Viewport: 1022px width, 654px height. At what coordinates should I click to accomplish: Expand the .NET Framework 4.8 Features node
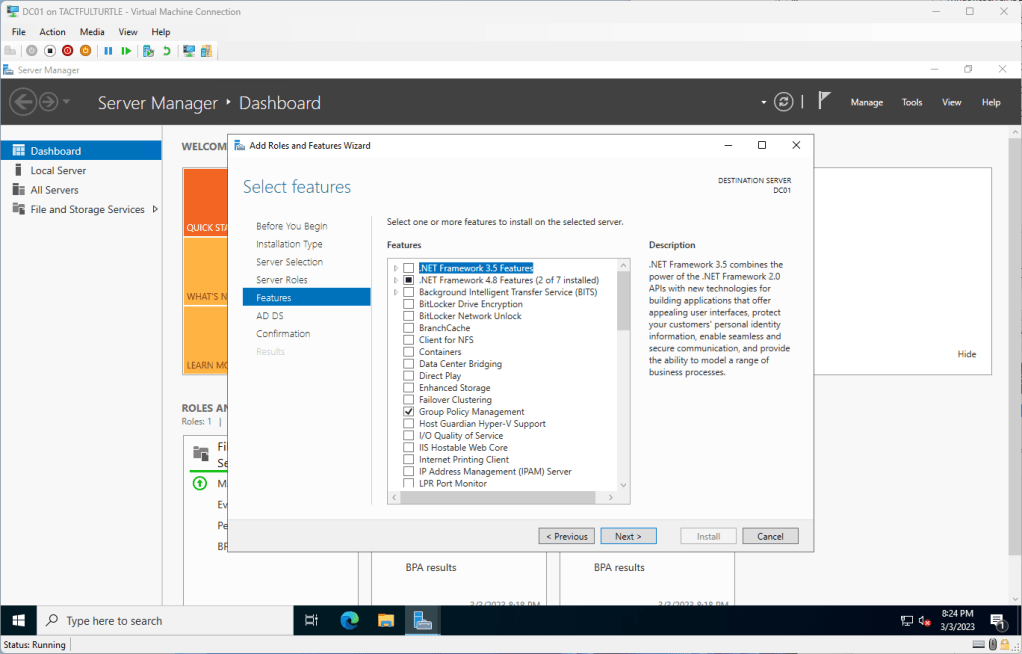396,280
